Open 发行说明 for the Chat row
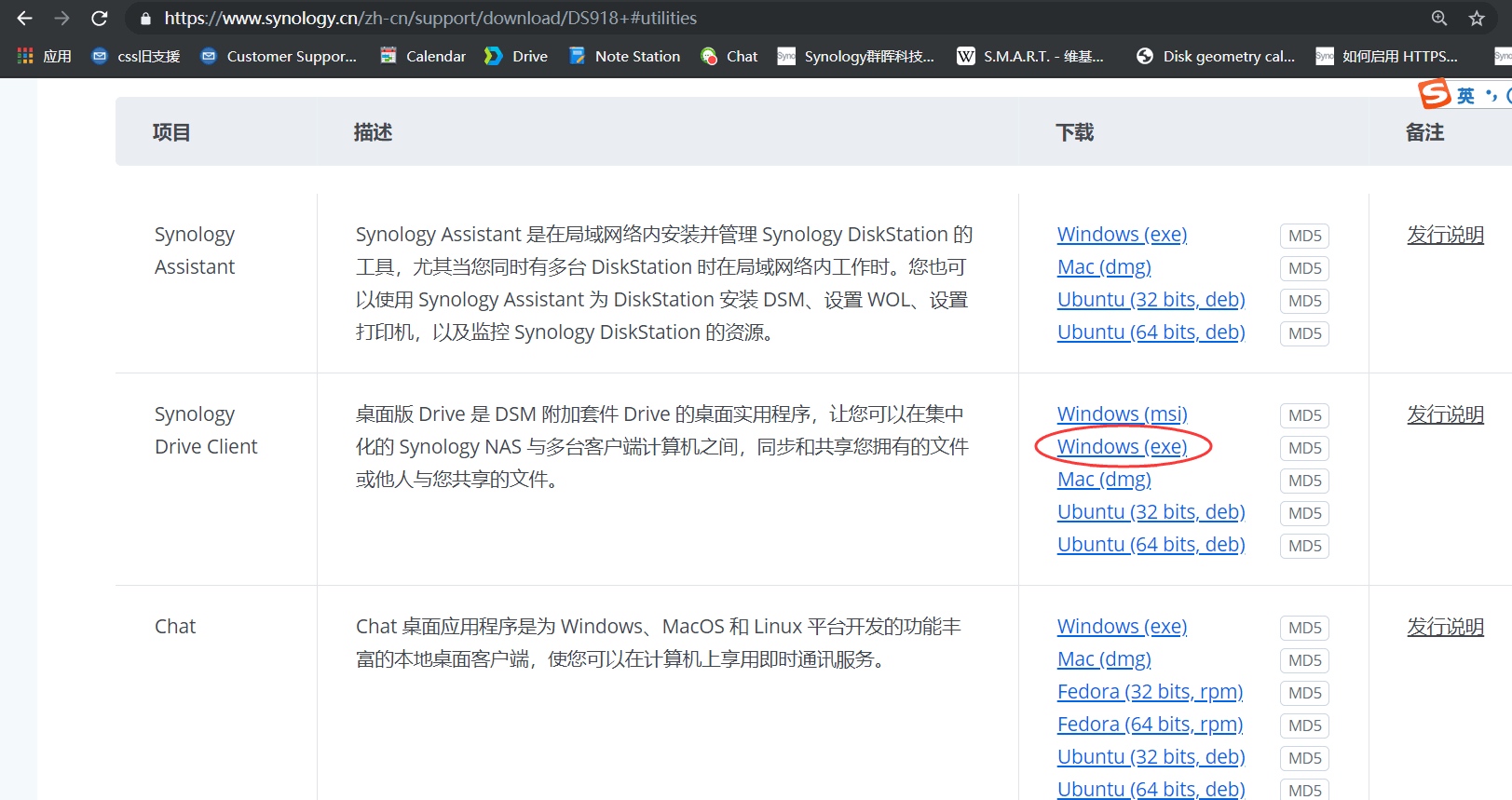Image resolution: width=1512 pixels, height=800 pixels. pyautogui.click(x=1445, y=627)
